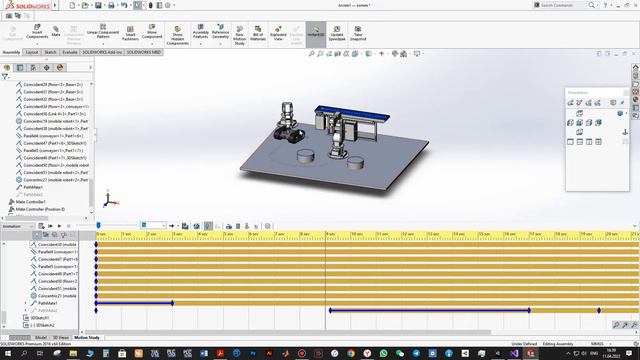Screen dimensions: 640x360
Task: Switch to the Assembly ribbon tab
Action: 11,52
